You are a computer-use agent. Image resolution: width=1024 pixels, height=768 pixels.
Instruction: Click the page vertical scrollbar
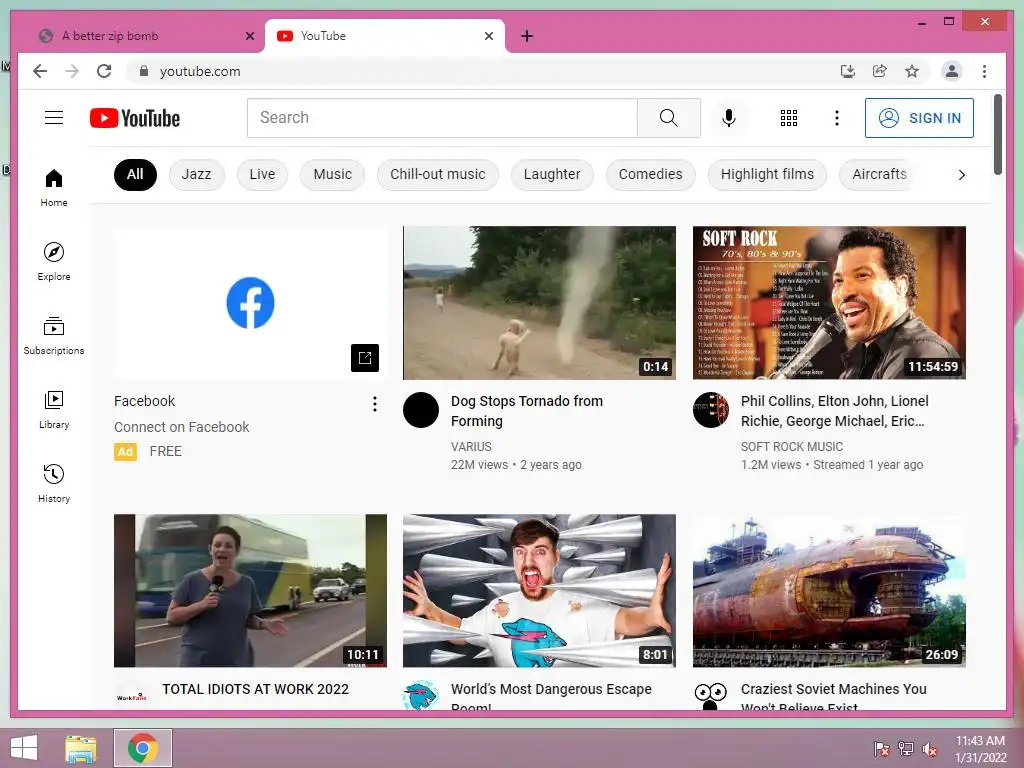tap(997, 135)
